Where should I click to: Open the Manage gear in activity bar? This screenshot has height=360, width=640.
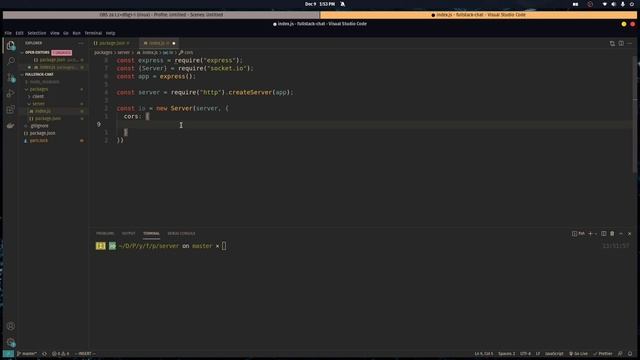click(11, 342)
